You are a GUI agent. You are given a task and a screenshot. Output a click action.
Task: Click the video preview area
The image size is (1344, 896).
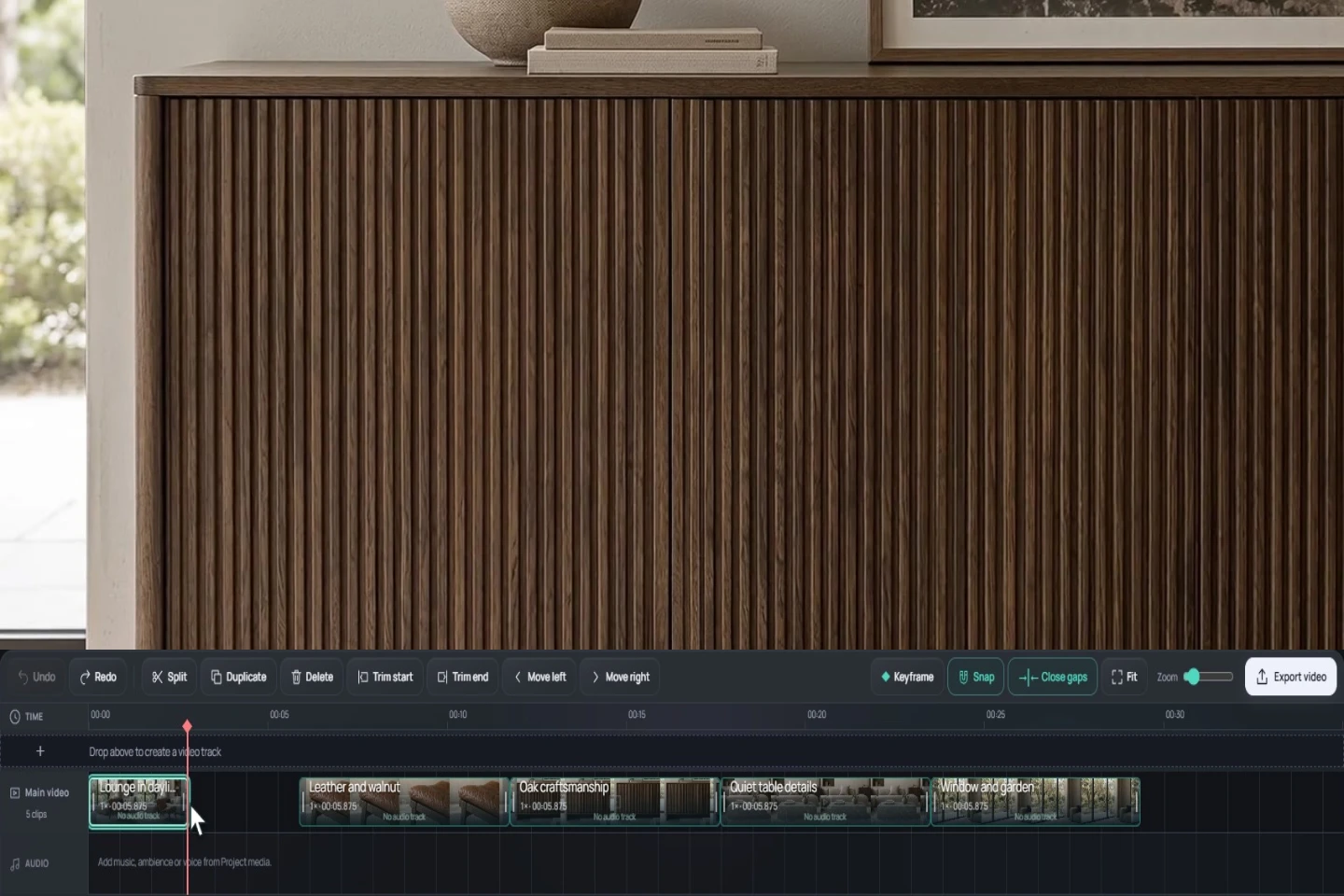click(672, 324)
